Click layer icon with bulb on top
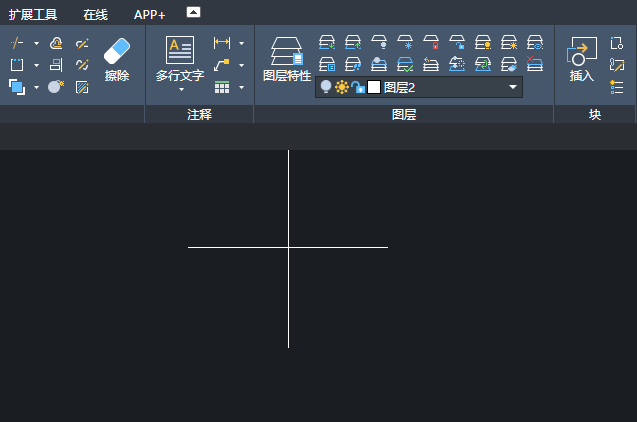 379,64
